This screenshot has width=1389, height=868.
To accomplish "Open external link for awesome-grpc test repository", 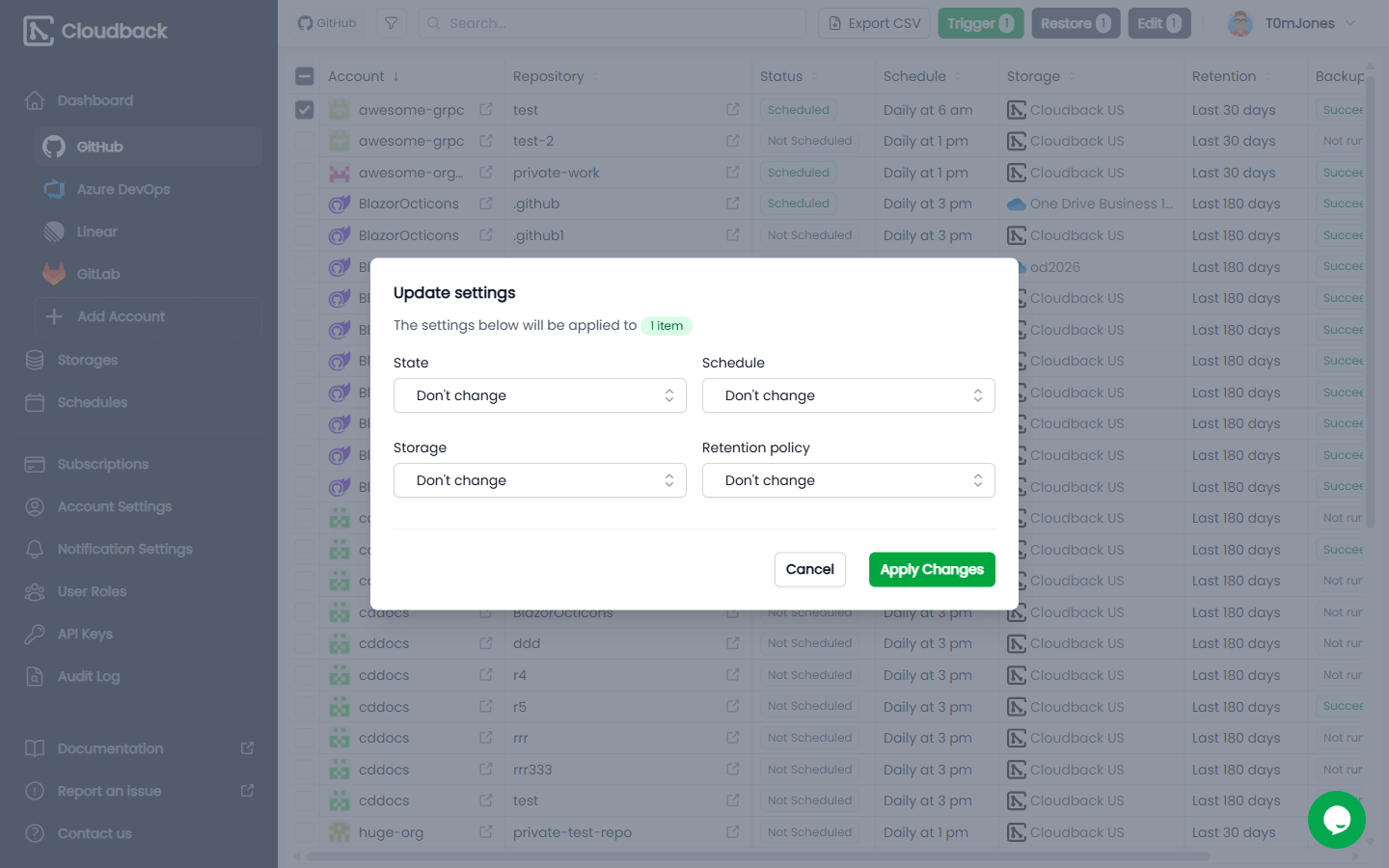I will click(733, 110).
